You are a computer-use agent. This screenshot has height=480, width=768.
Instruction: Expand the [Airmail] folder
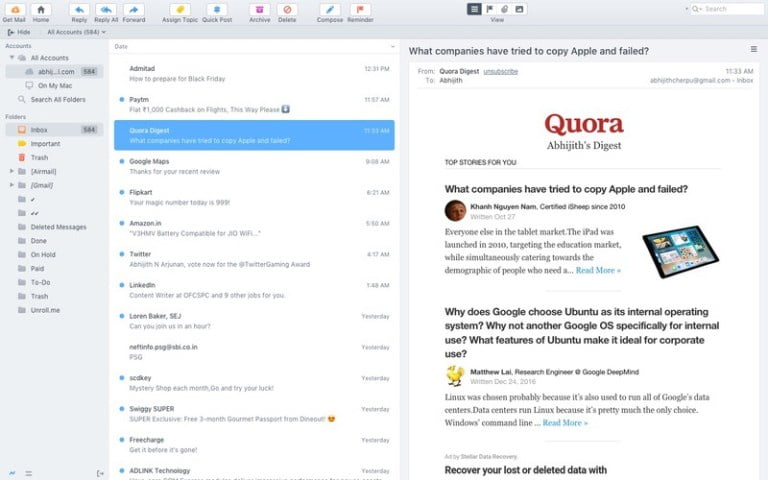12,171
